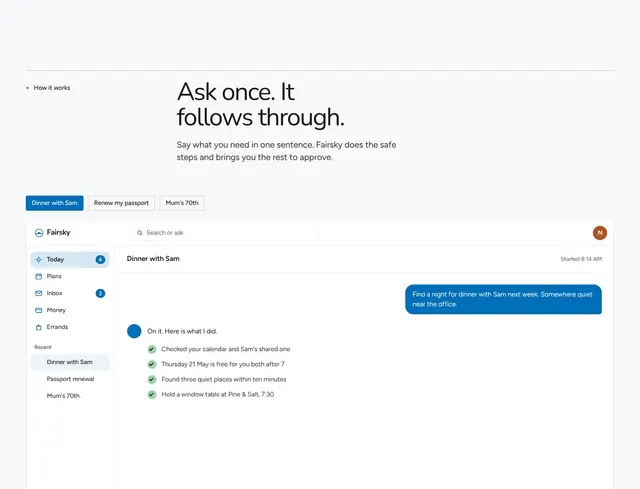Click the Errands bag icon
The width and height of the screenshot is (640, 489).
pos(39,327)
